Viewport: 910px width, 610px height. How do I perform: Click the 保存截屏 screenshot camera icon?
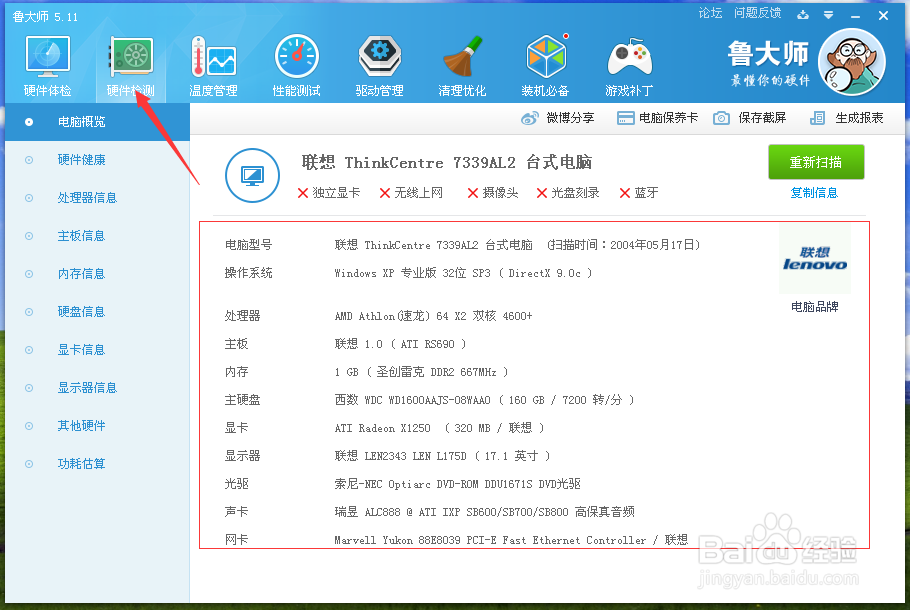click(722, 117)
